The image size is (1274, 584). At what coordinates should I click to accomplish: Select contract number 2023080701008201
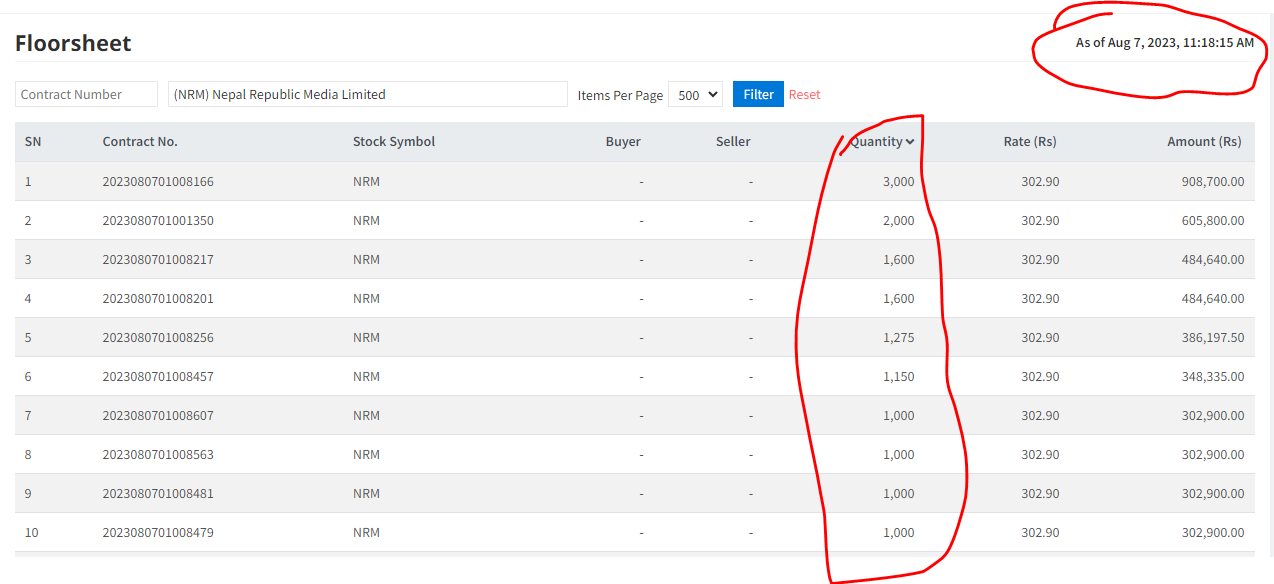coord(158,298)
